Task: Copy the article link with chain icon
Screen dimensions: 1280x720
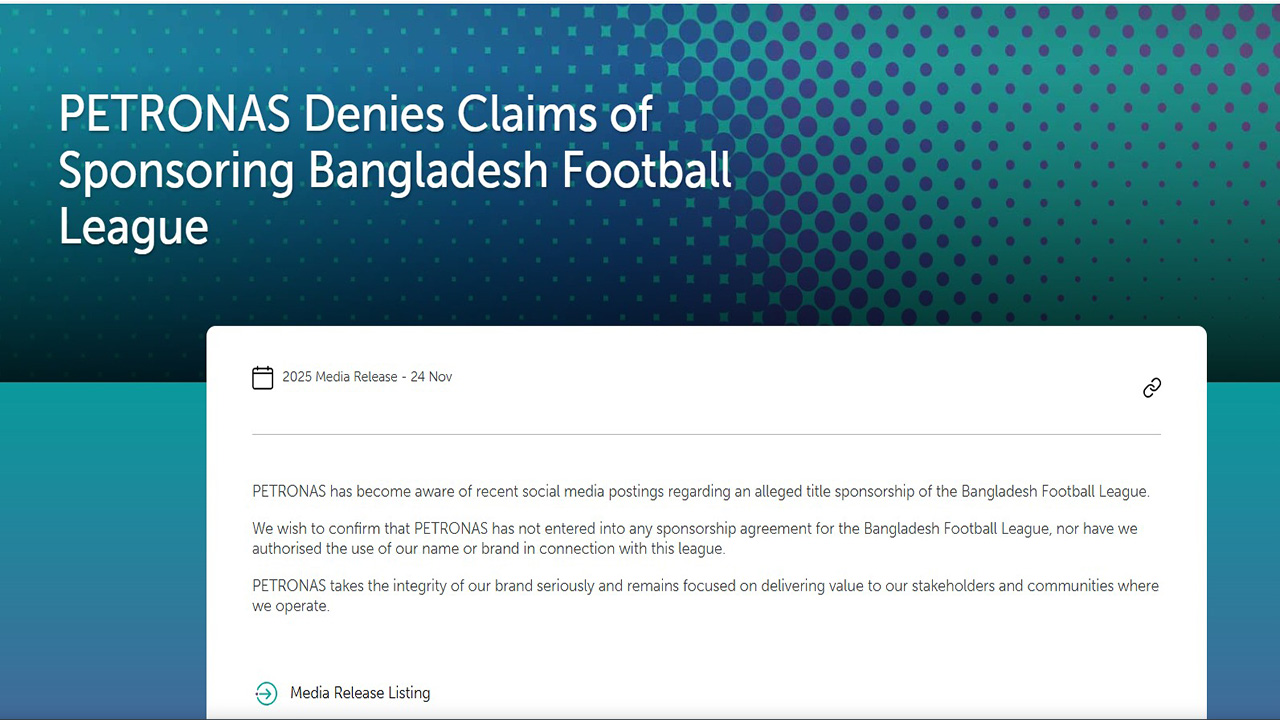Action: [x=1152, y=388]
